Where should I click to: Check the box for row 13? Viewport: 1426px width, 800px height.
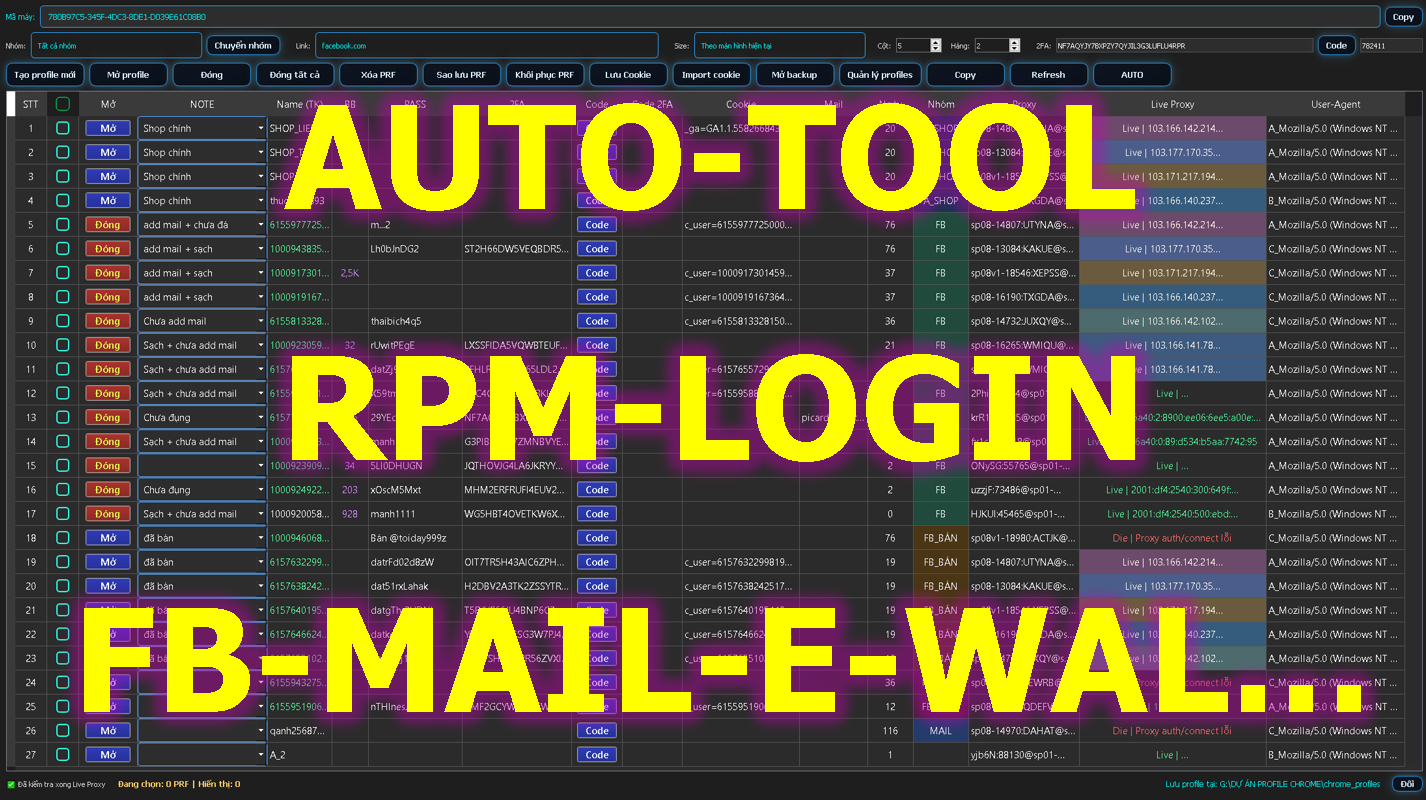[x=63, y=417]
